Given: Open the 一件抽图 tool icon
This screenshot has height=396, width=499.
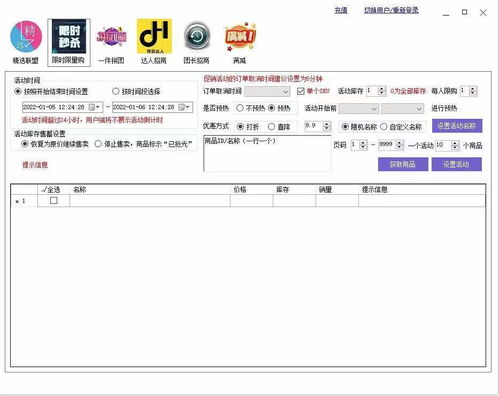Looking at the screenshot, I should (111, 37).
